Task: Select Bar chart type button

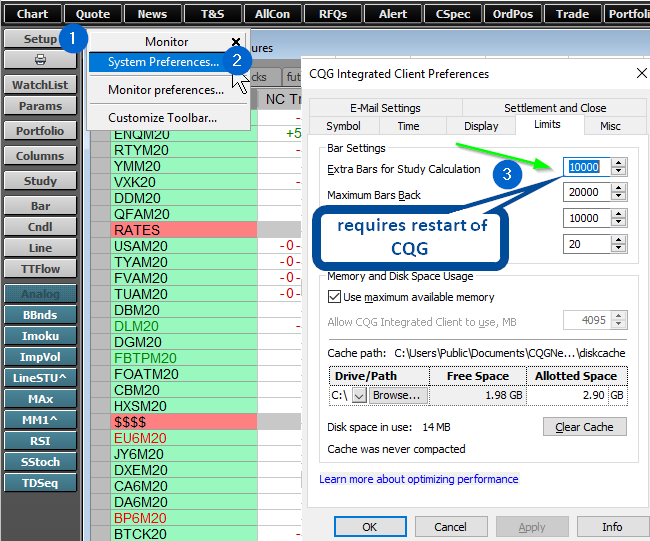Action: [x=40, y=206]
